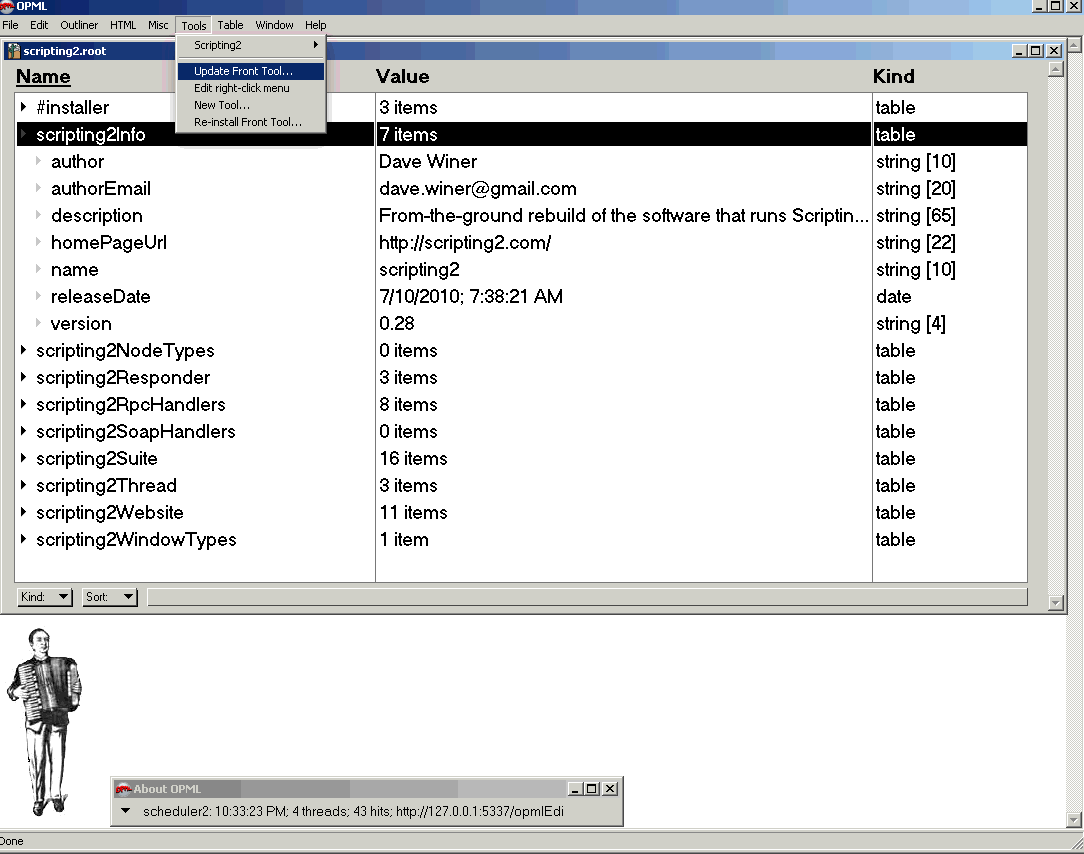Open the Scripting2 submenu

coord(250,45)
